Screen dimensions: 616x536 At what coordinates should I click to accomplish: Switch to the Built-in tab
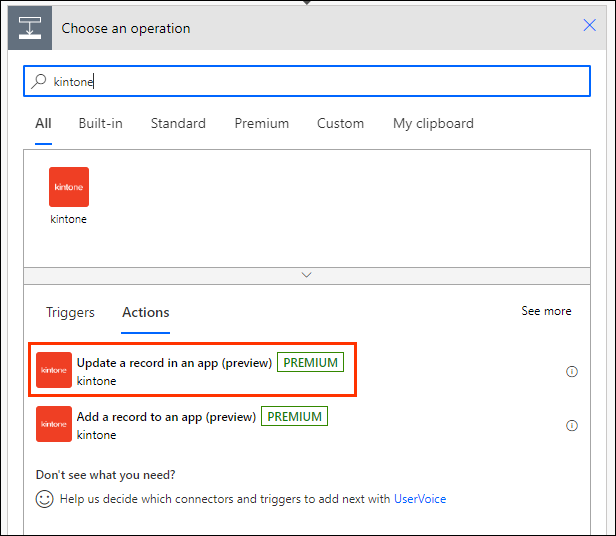[100, 124]
